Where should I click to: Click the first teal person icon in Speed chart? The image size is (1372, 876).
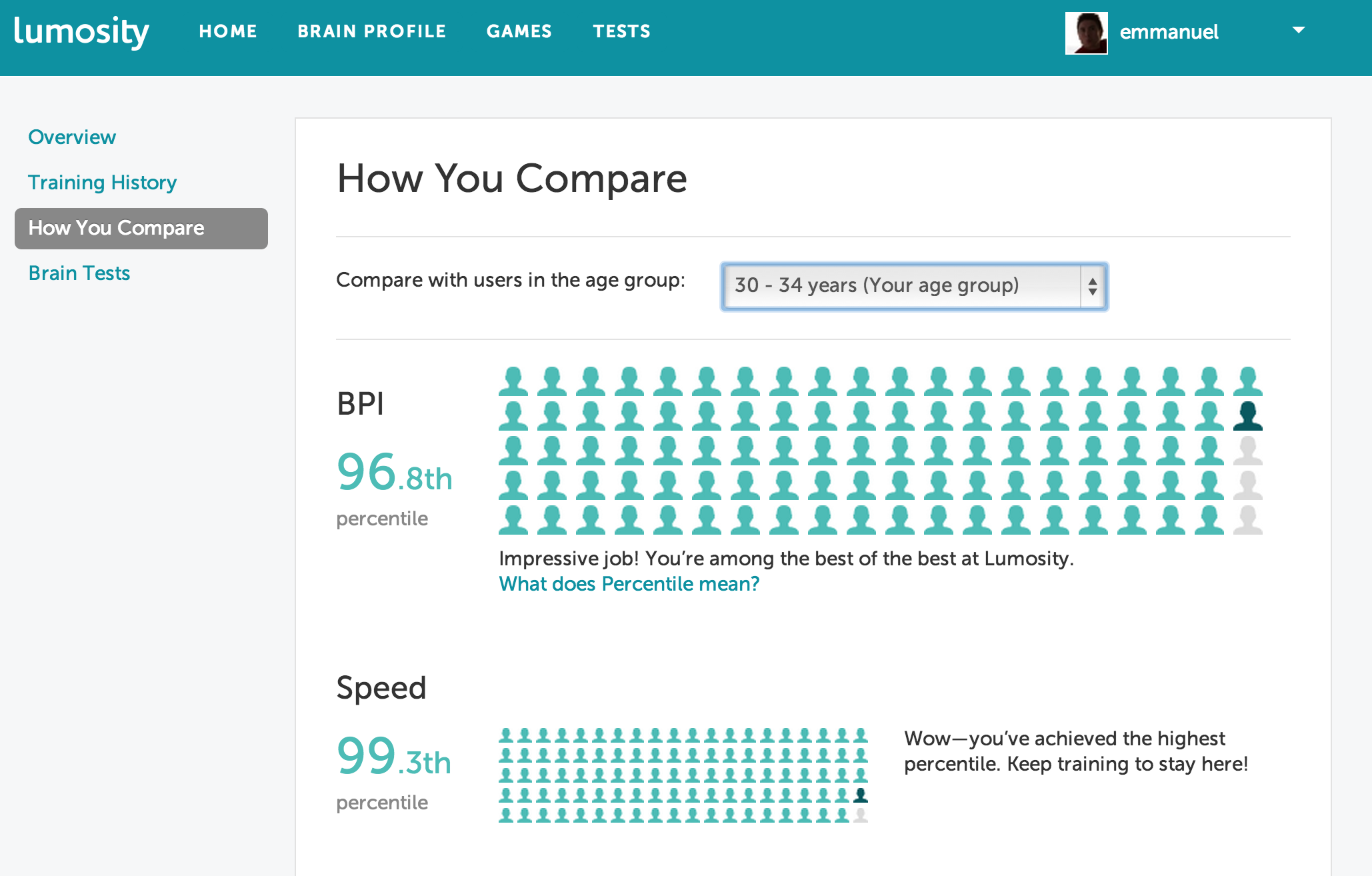(506, 735)
